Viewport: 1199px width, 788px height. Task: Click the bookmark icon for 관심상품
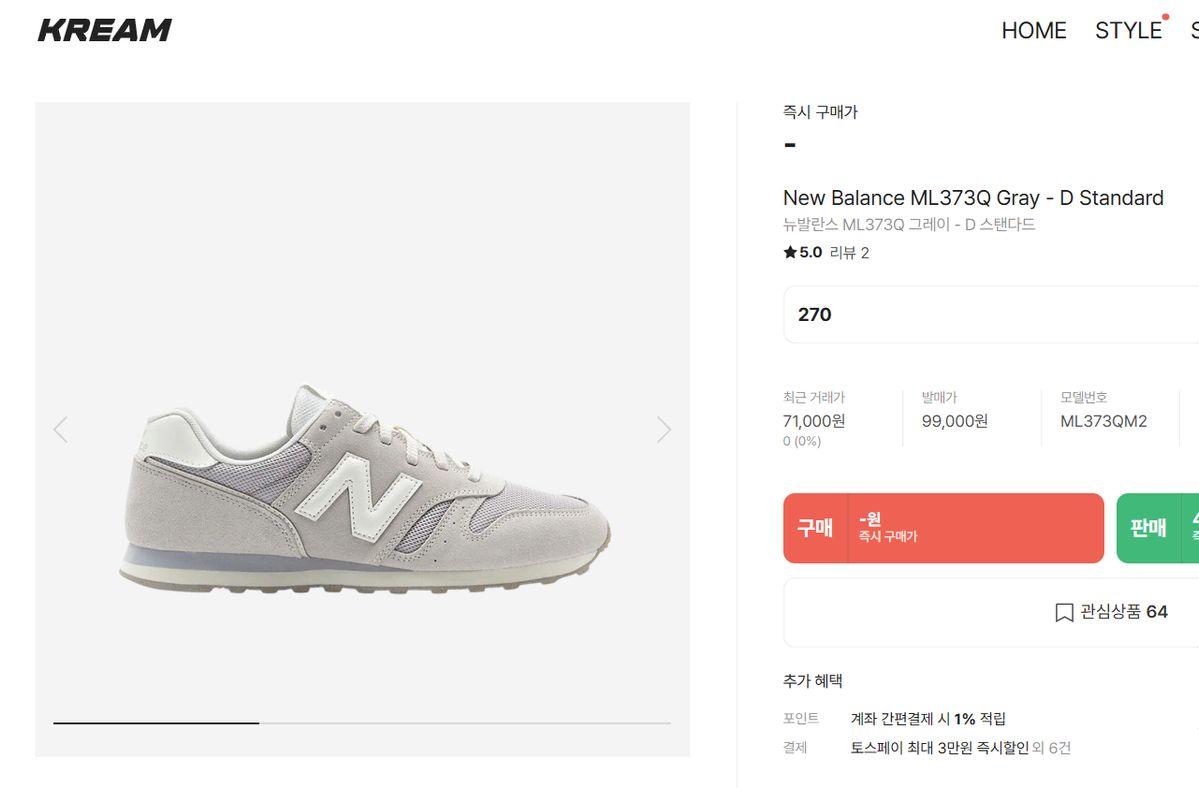1064,612
